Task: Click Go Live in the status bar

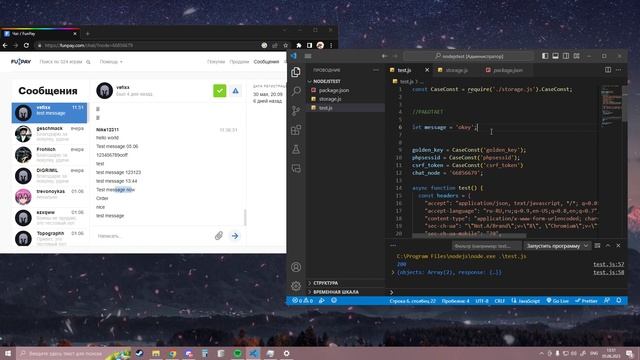Action: point(558,301)
